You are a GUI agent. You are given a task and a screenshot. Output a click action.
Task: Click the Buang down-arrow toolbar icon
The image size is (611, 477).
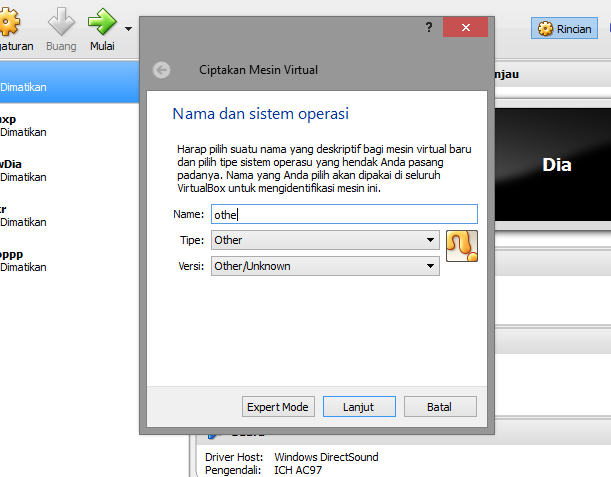click(61, 21)
